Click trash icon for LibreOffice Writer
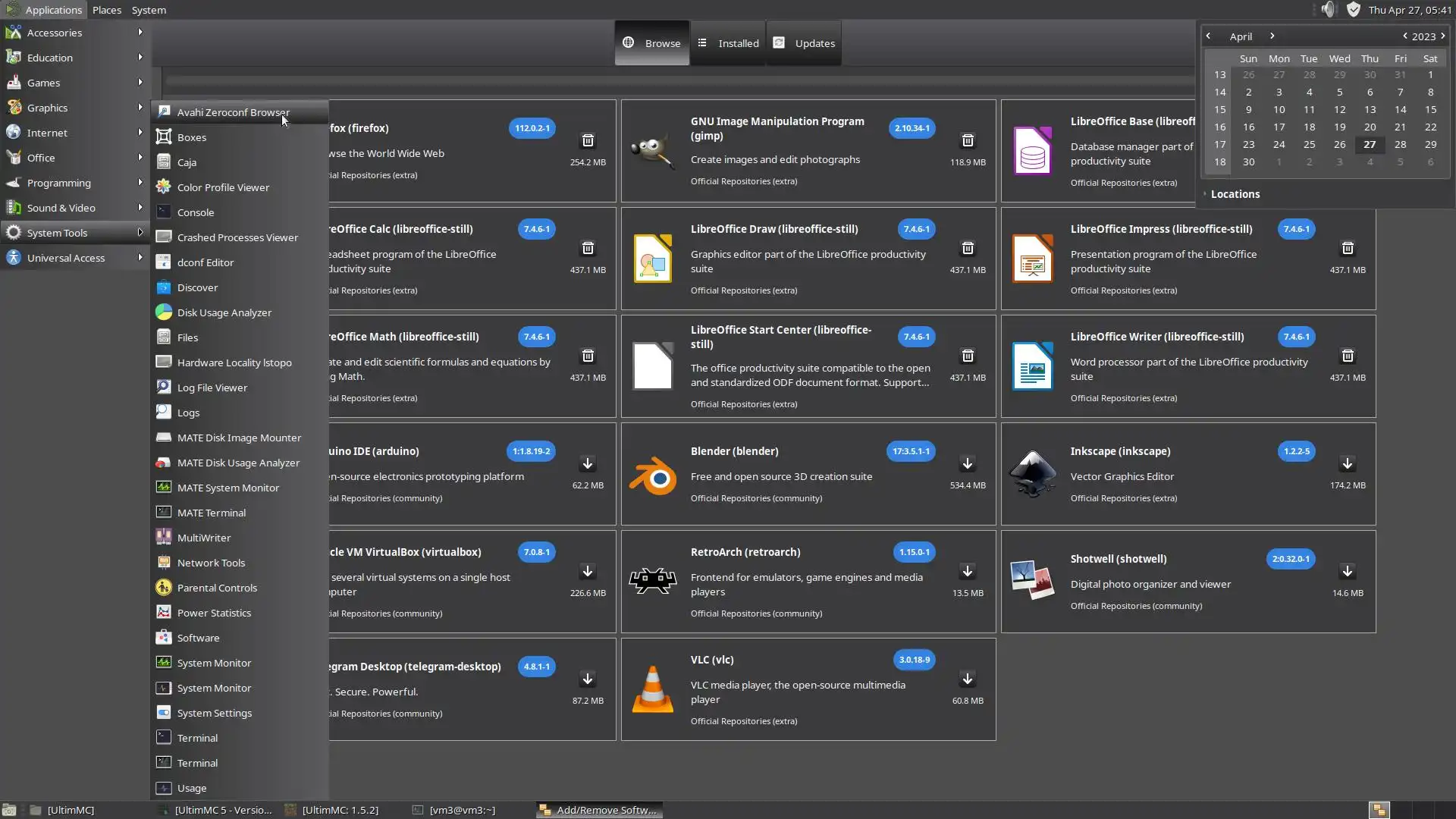Viewport: 1456px width, 819px height. [1348, 356]
